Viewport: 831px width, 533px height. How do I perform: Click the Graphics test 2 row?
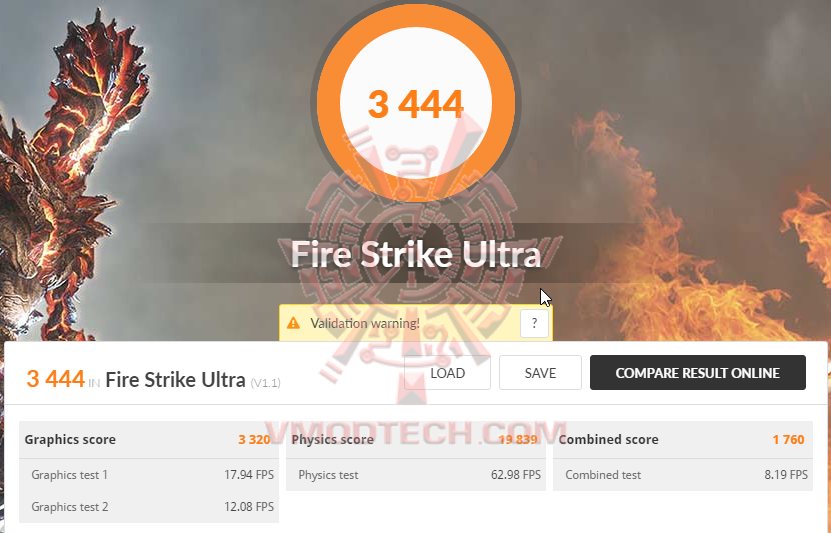[x=149, y=507]
